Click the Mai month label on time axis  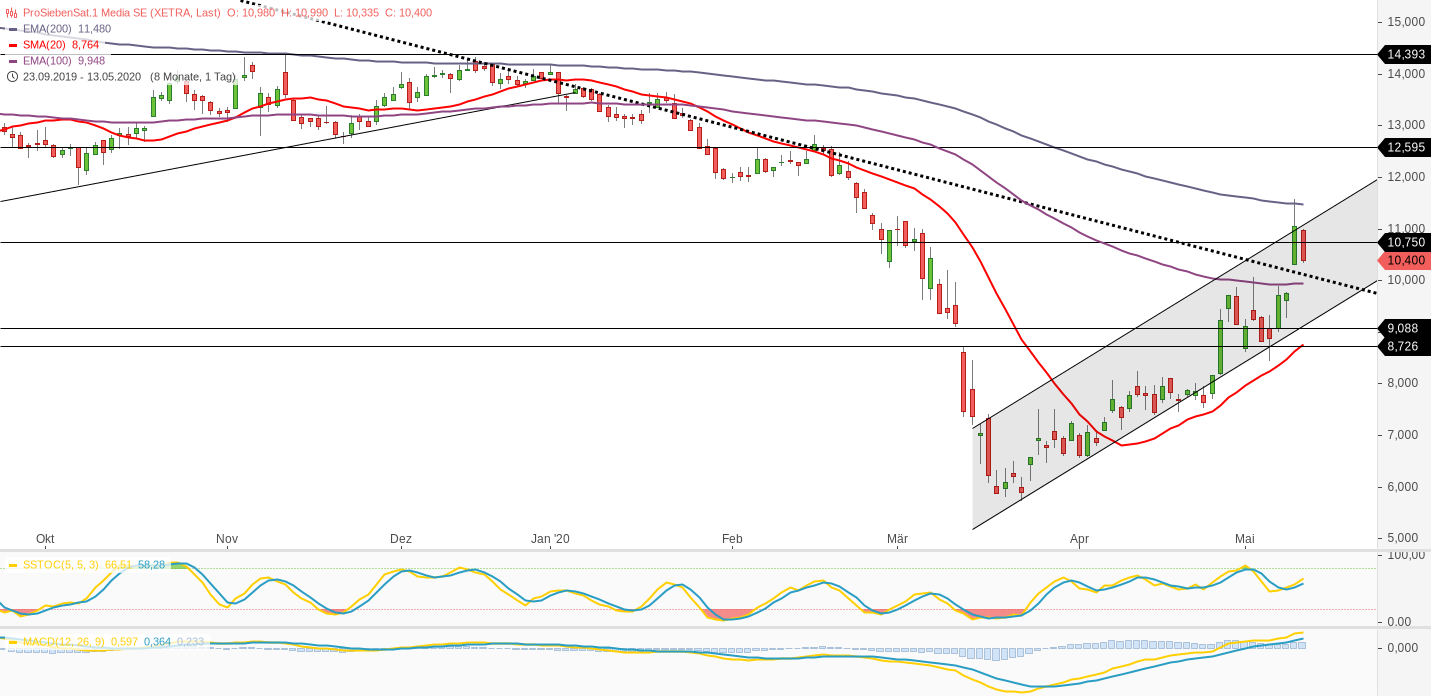1245,539
